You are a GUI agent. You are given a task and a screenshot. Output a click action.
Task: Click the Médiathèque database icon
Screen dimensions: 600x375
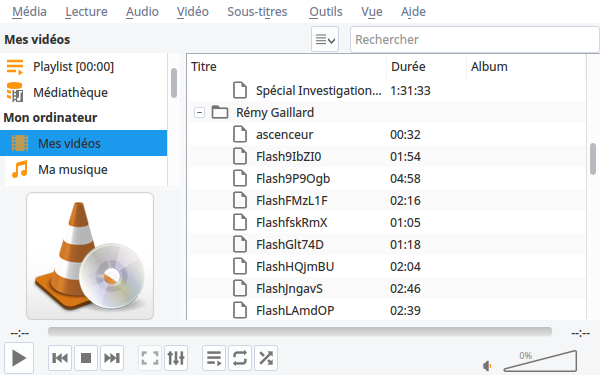coord(15,92)
